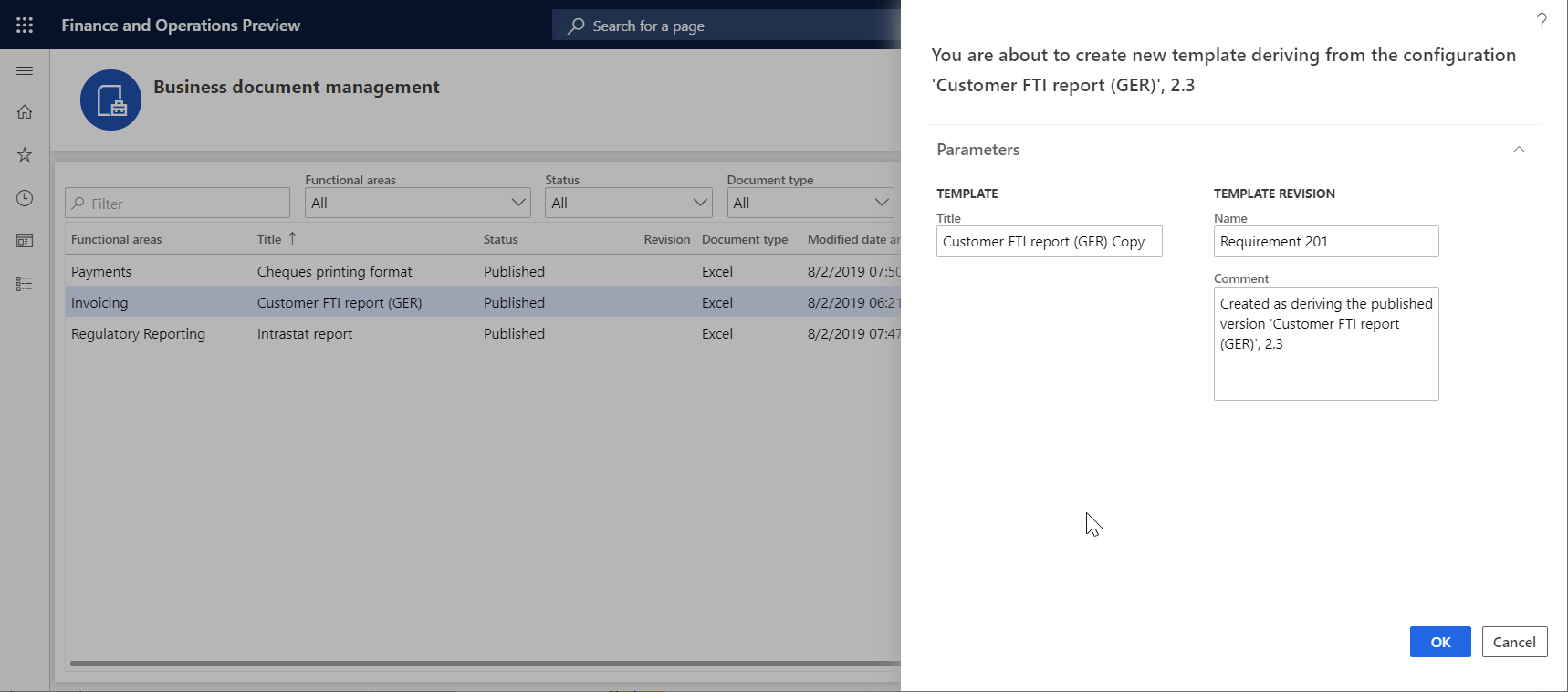Click OK to create the template
Screen dimensions: 1568x692
click(1440, 642)
